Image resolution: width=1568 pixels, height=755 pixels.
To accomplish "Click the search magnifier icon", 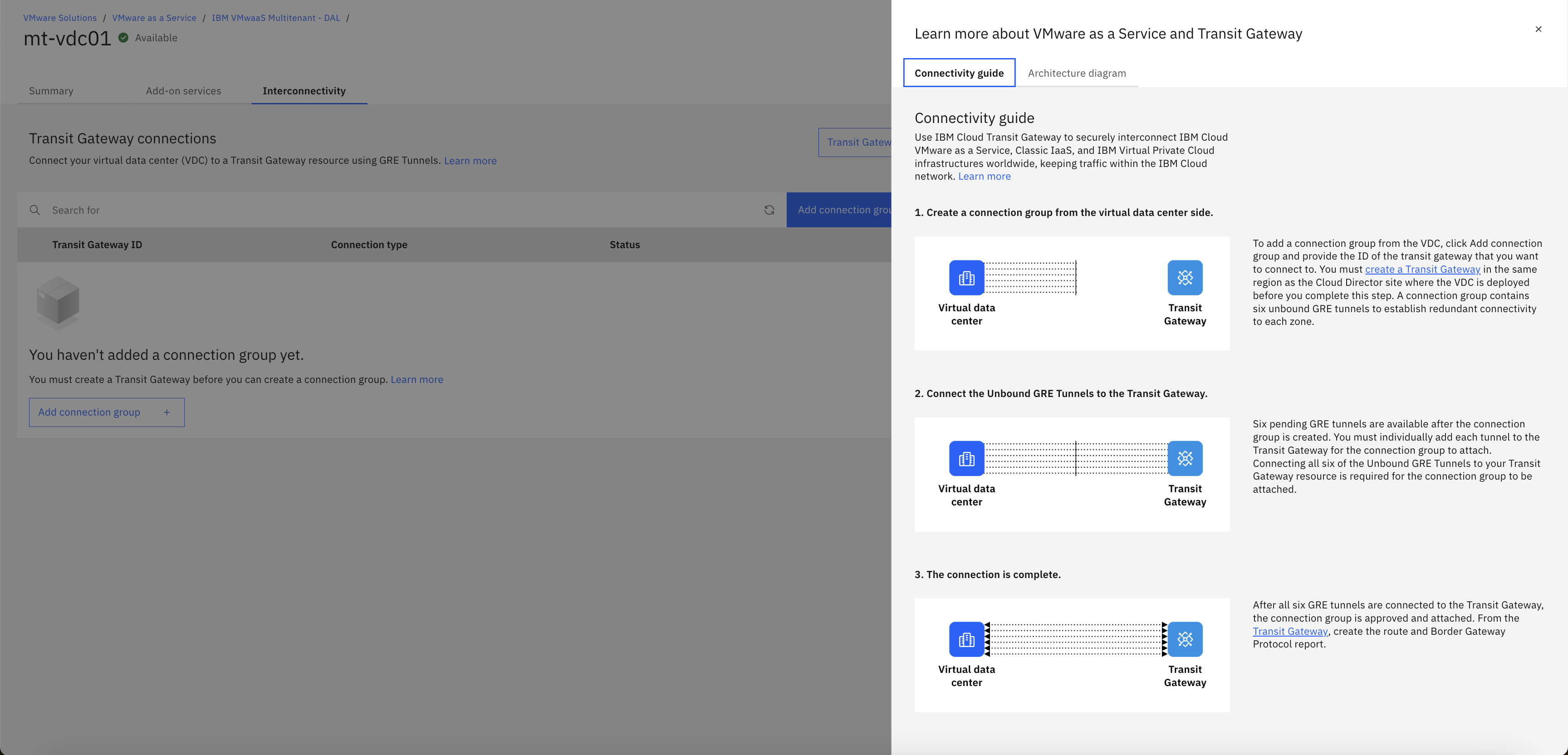I will (34, 210).
